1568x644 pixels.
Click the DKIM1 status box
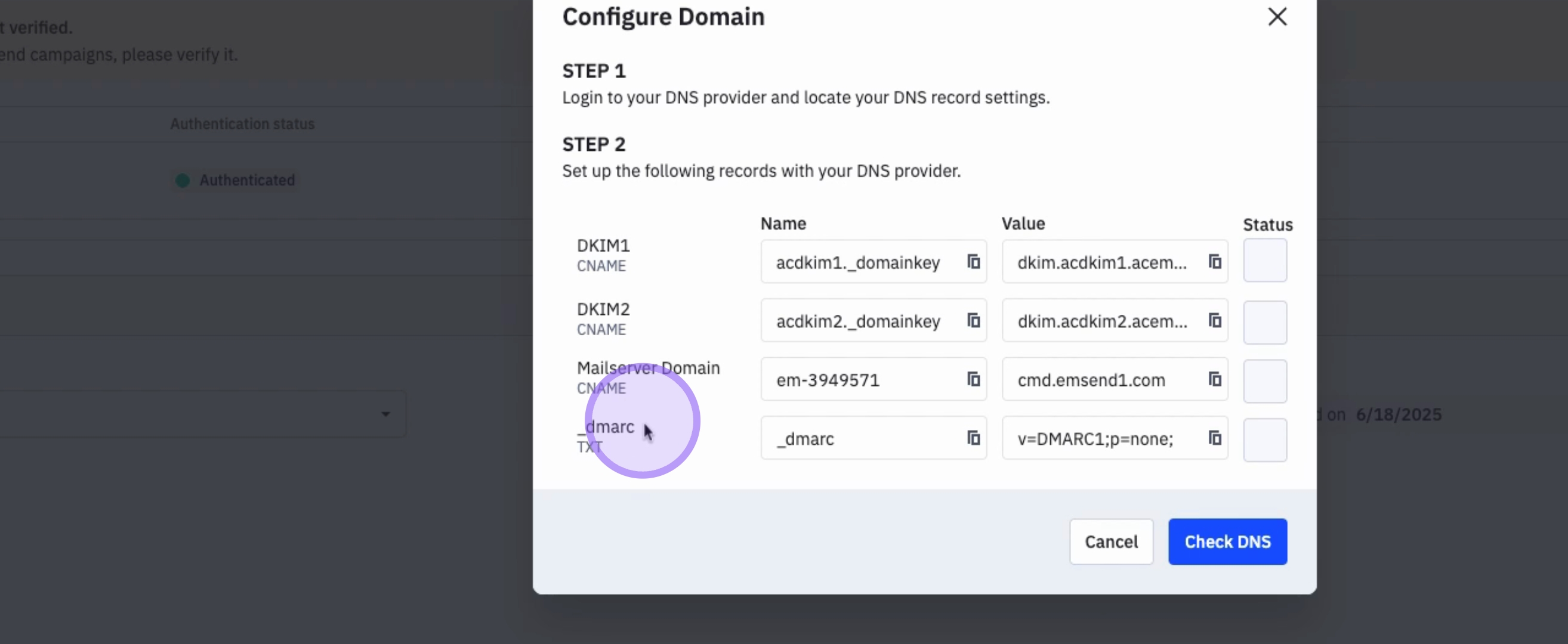1264,260
